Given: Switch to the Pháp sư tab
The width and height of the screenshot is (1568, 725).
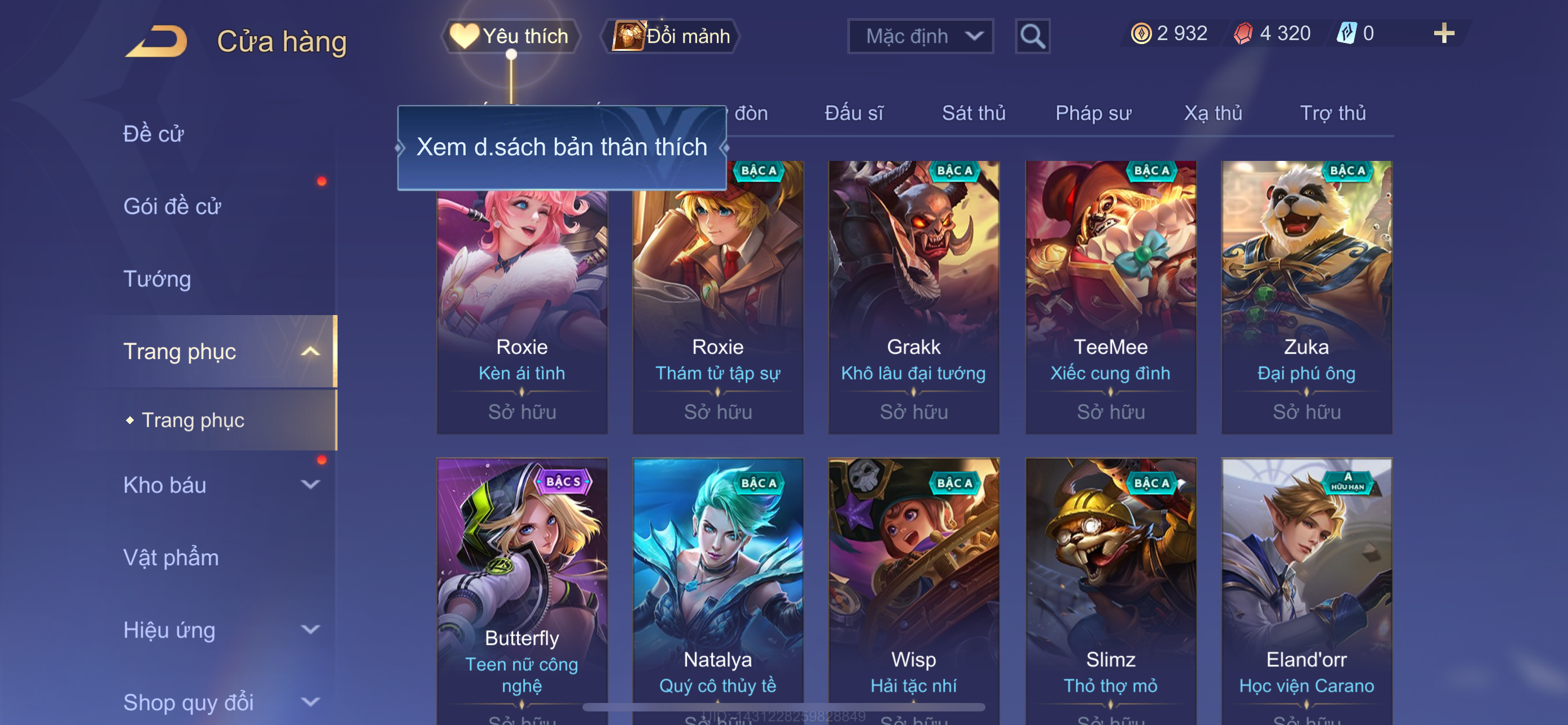Looking at the screenshot, I should click(1093, 113).
